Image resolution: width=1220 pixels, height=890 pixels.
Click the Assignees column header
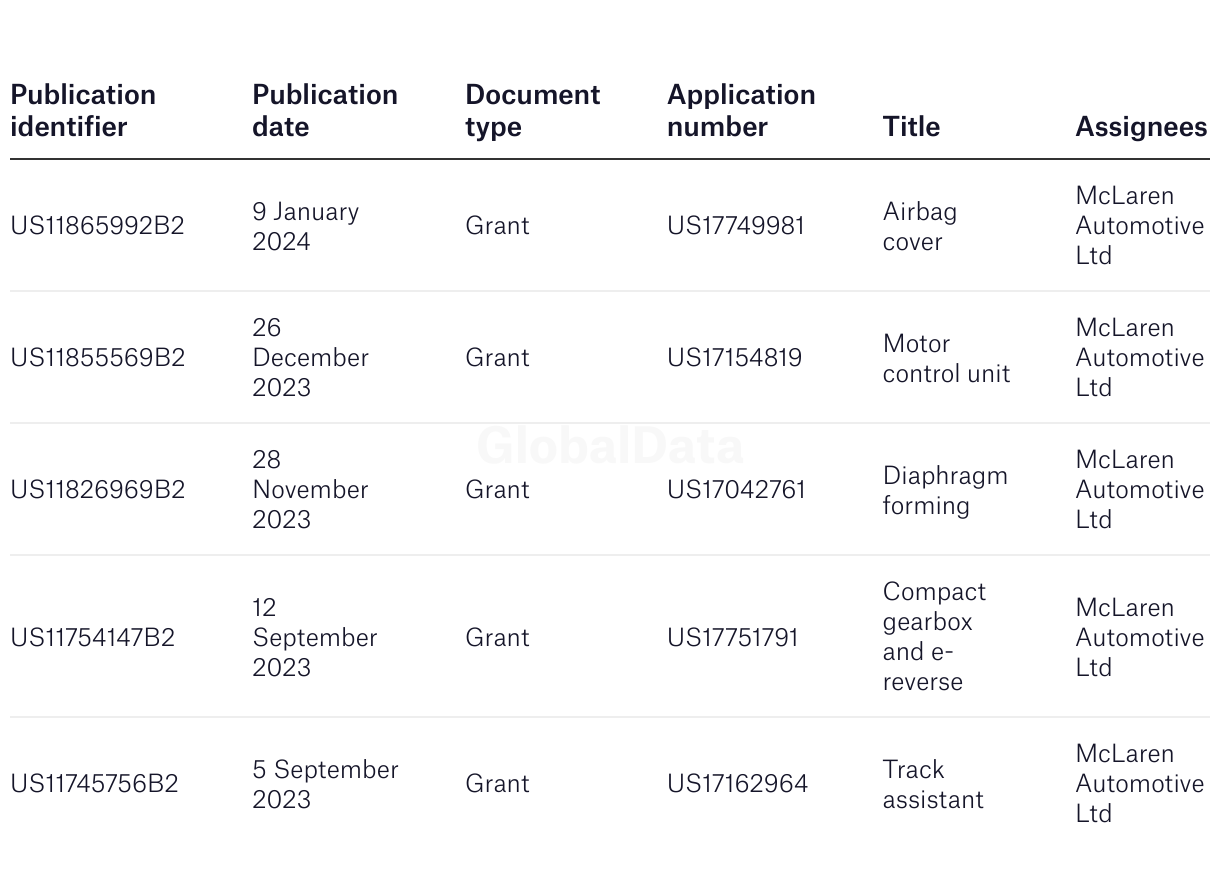click(1141, 127)
